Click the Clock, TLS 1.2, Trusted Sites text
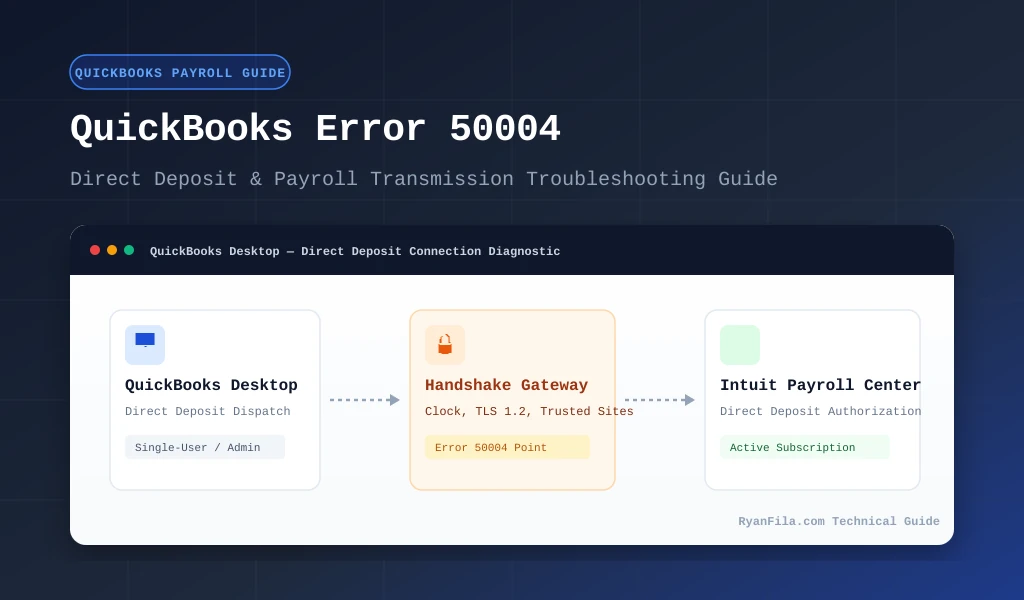This screenshot has height=600, width=1024. click(x=529, y=411)
